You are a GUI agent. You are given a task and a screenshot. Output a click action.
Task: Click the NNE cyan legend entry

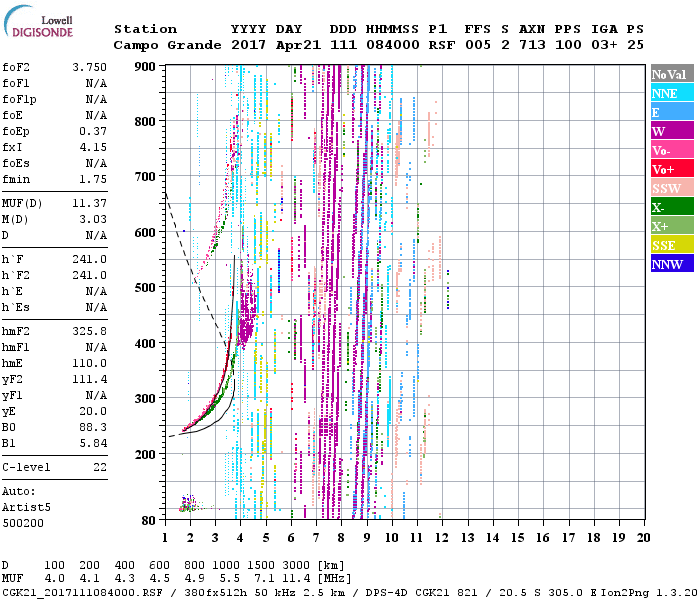(x=672, y=93)
